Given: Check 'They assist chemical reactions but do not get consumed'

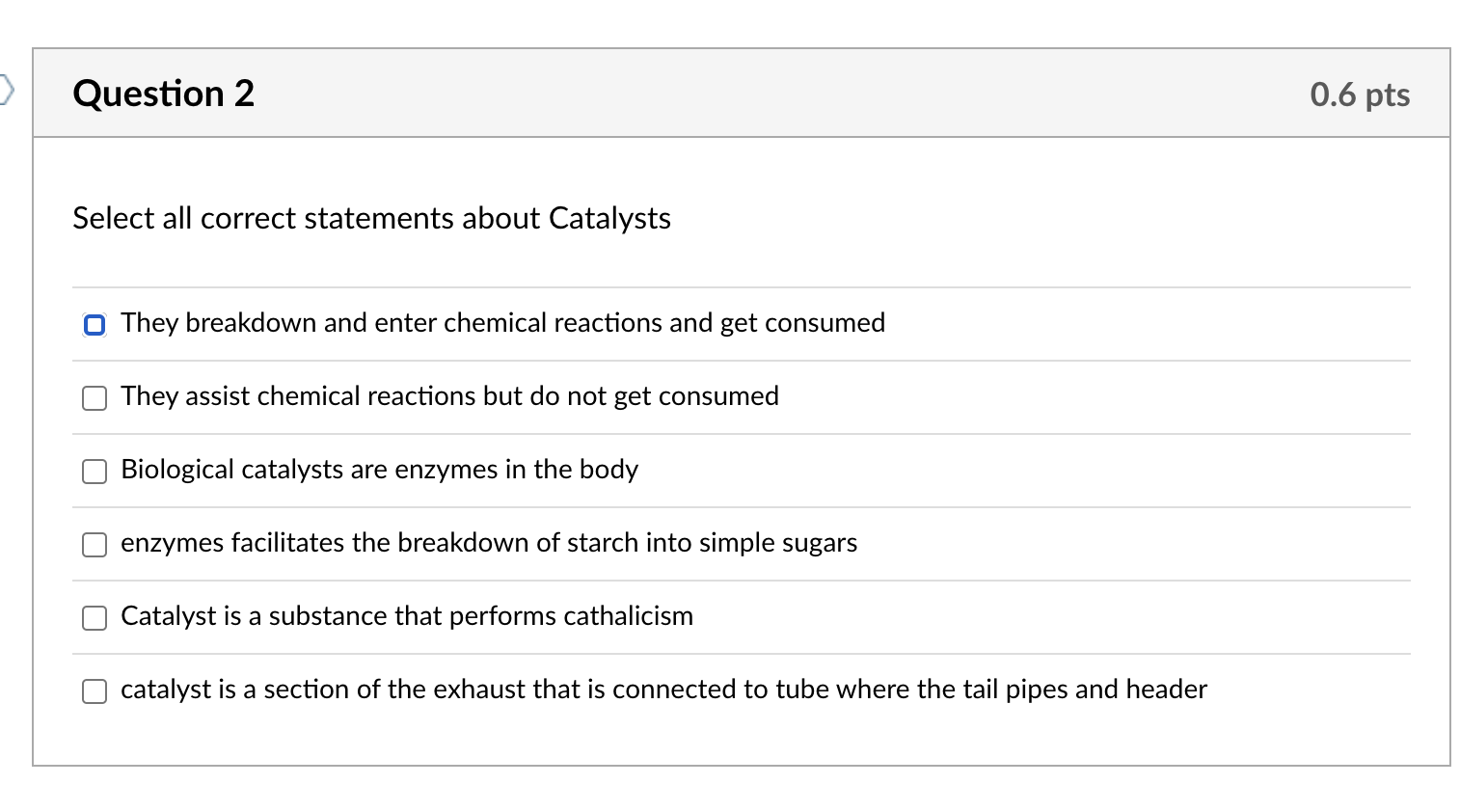Looking at the screenshot, I should [x=94, y=397].
